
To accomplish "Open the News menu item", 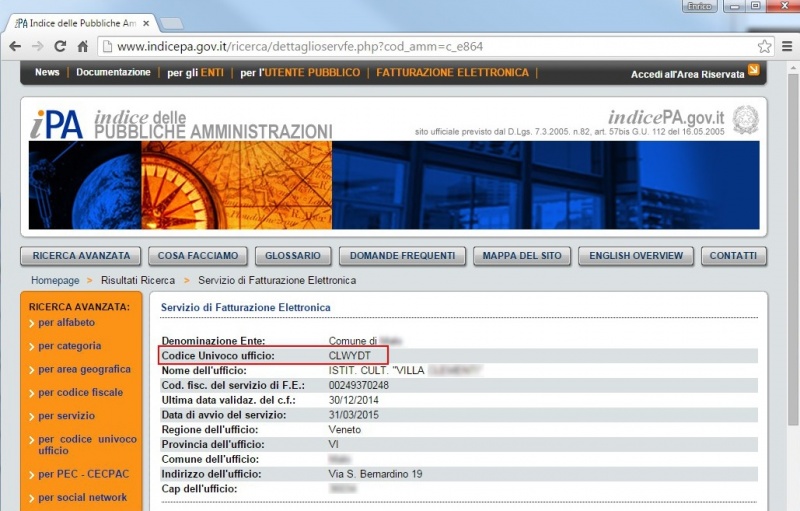I will (47, 72).
